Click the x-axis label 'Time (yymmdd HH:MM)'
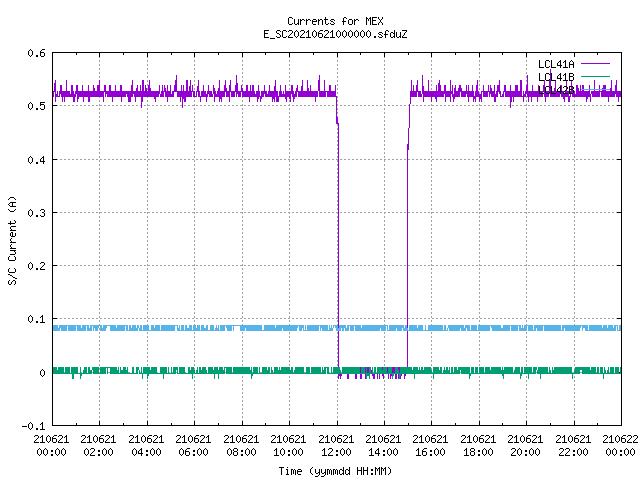This screenshot has height=480, width=640. (x=335, y=471)
